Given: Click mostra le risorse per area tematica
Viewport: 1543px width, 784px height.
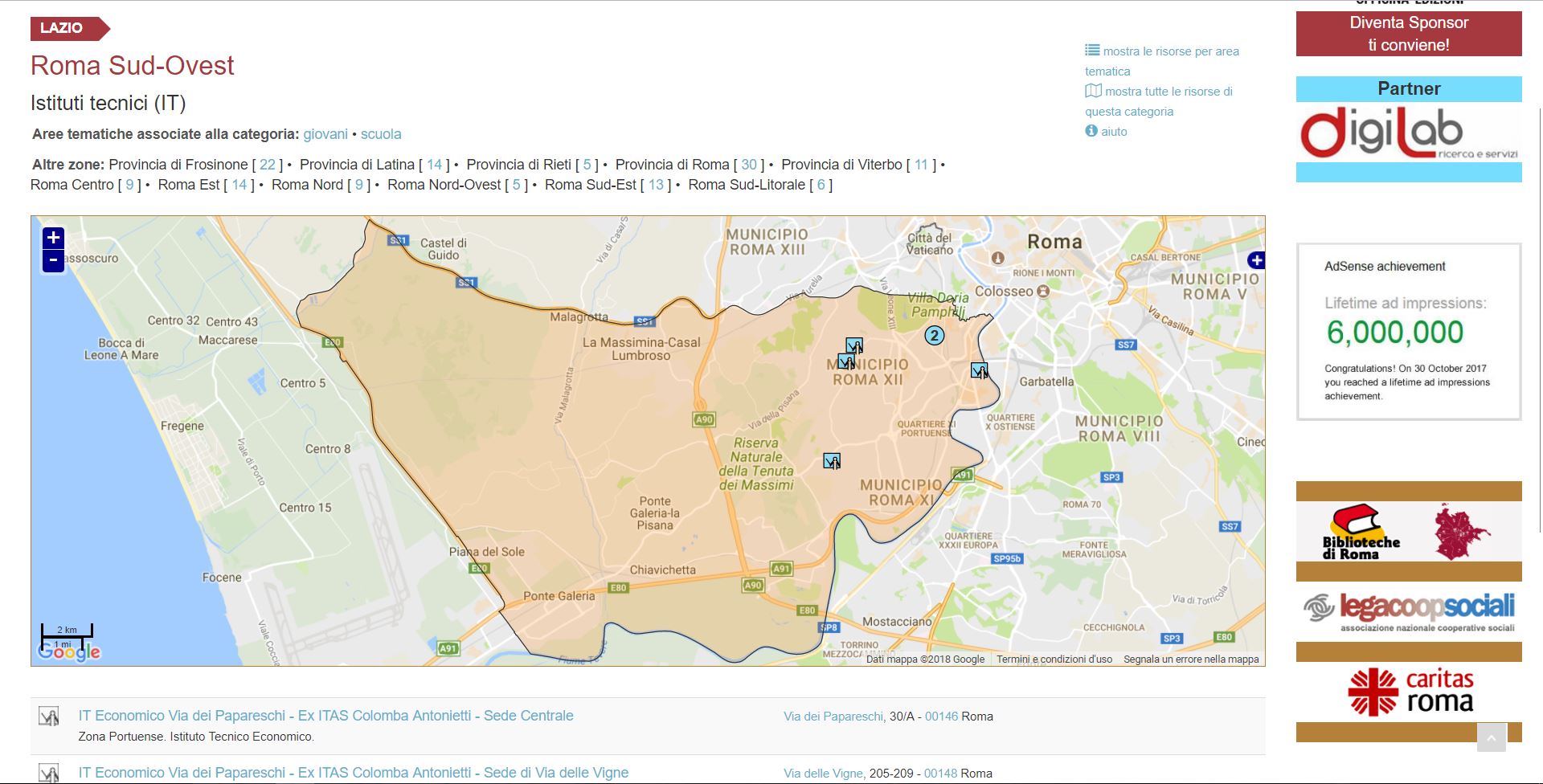Looking at the screenshot, I should click(x=1162, y=61).
